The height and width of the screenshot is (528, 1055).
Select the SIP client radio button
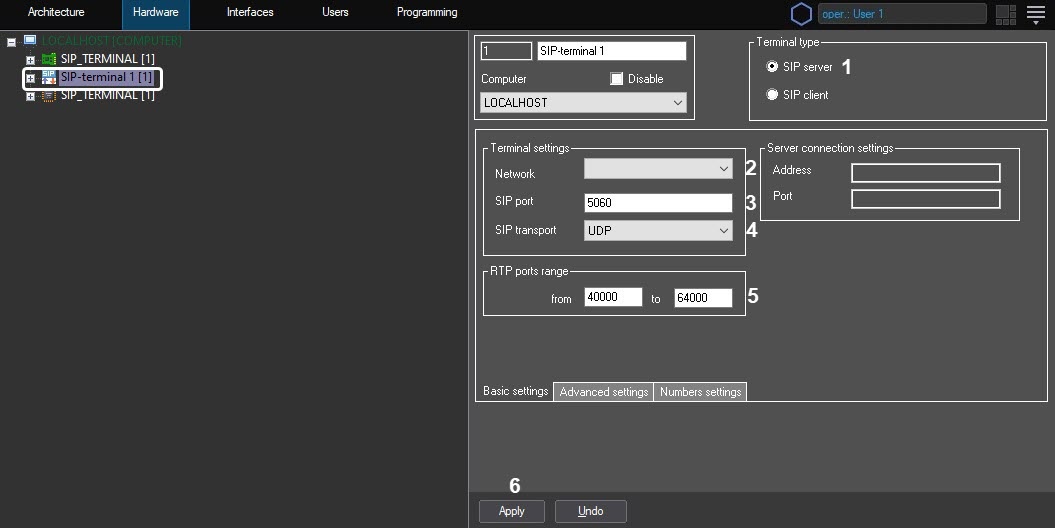click(772, 95)
